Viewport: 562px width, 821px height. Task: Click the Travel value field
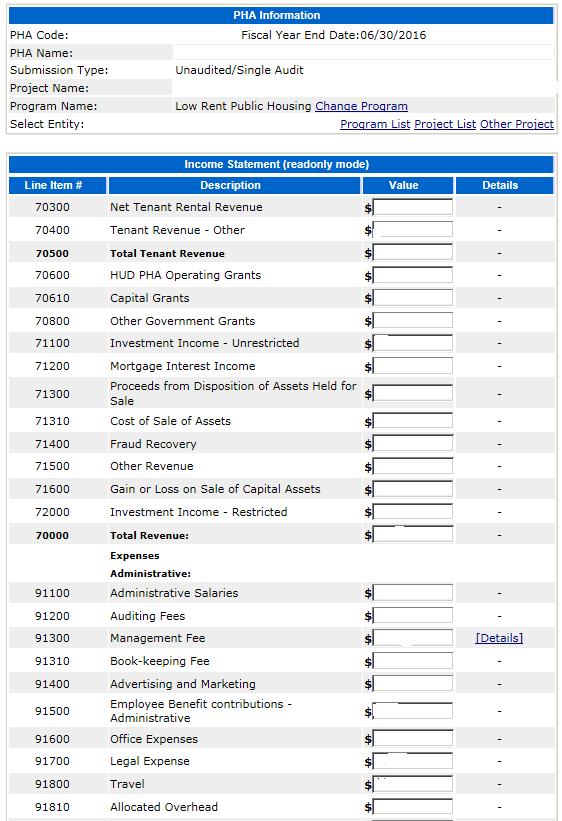pos(413,784)
